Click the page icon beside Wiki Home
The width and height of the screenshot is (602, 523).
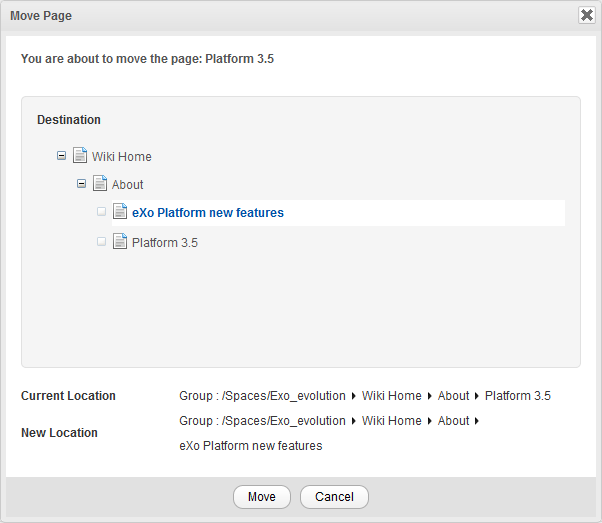(x=80, y=156)
